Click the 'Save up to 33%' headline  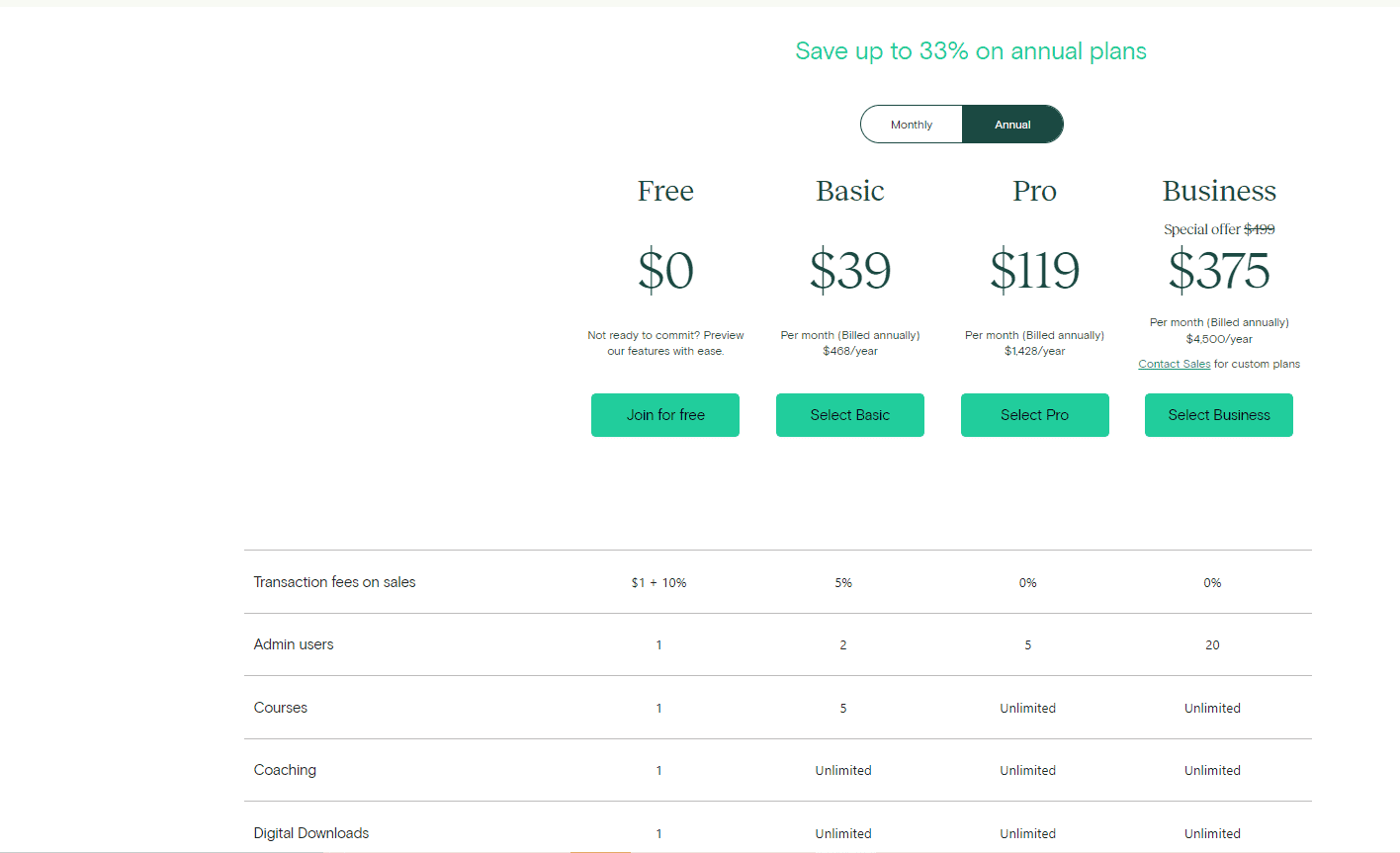pyautogui.click(x=971, y=51)
